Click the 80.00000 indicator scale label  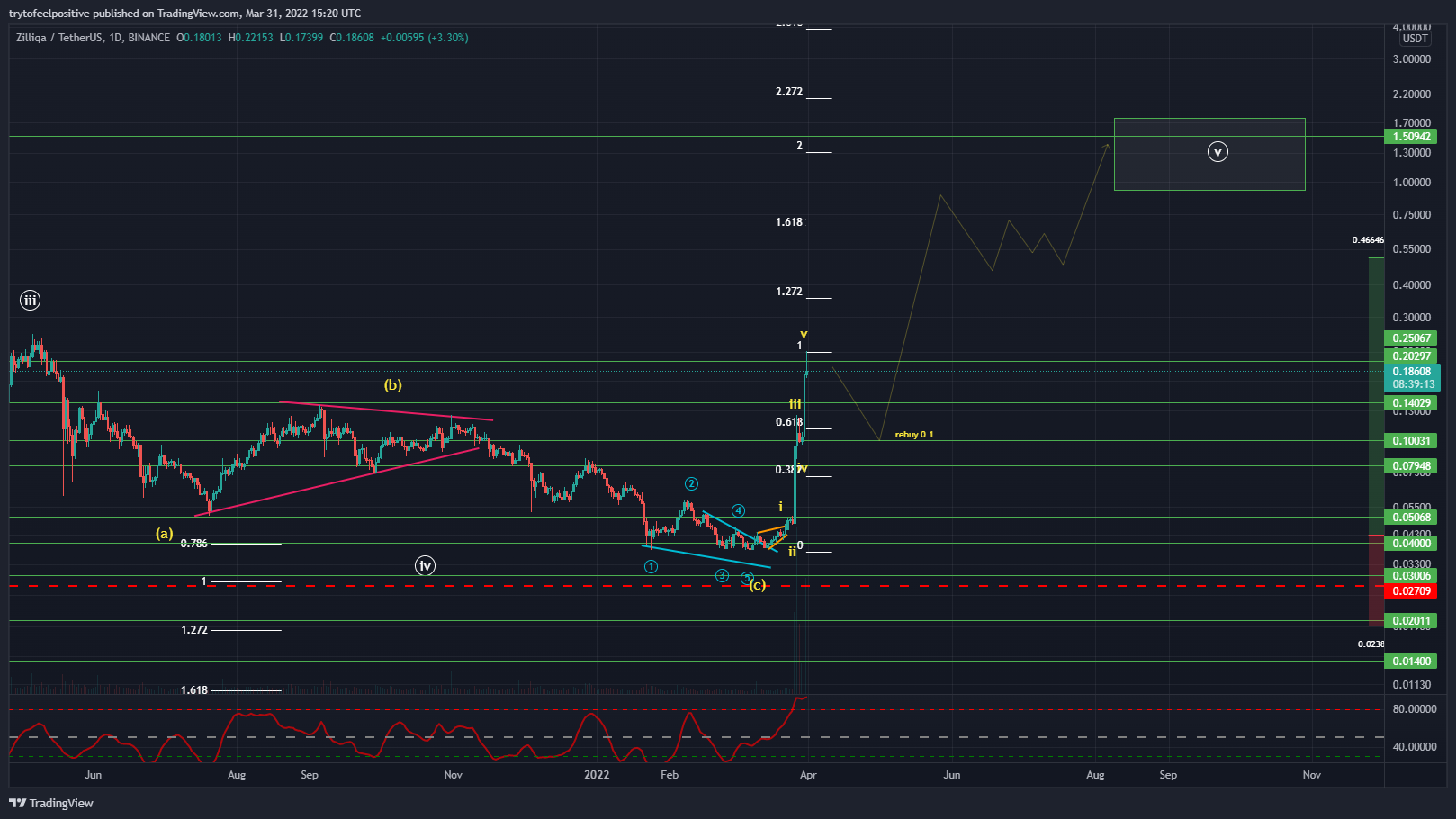(x=1415, y=709)
